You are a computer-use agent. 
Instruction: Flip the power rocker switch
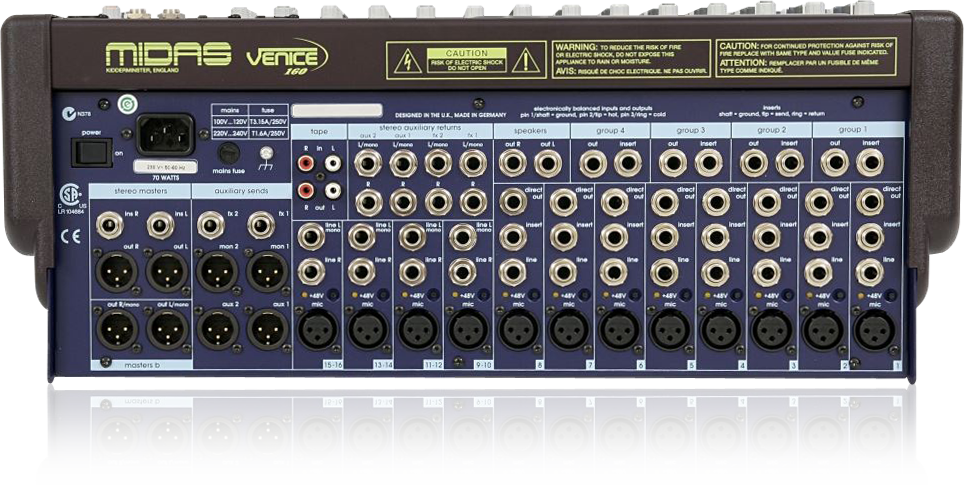click(91, 152)
